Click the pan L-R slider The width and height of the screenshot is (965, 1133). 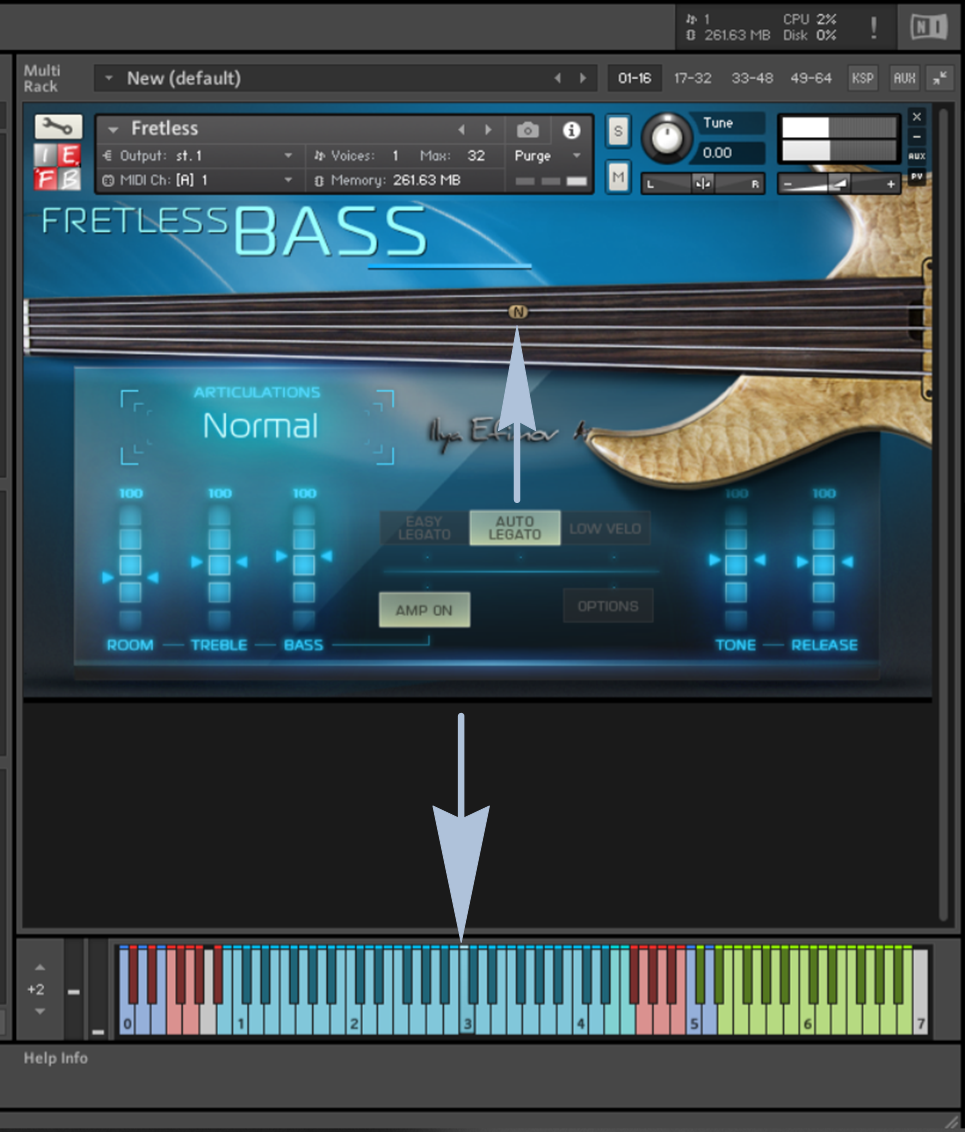703,184
